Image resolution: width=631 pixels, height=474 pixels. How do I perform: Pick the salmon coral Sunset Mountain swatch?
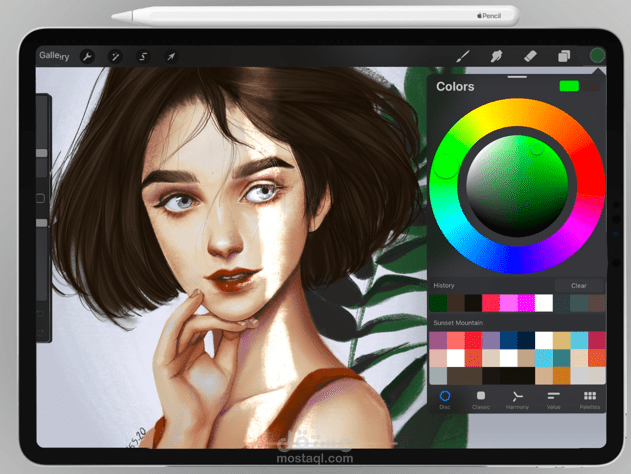click(456, 340)
